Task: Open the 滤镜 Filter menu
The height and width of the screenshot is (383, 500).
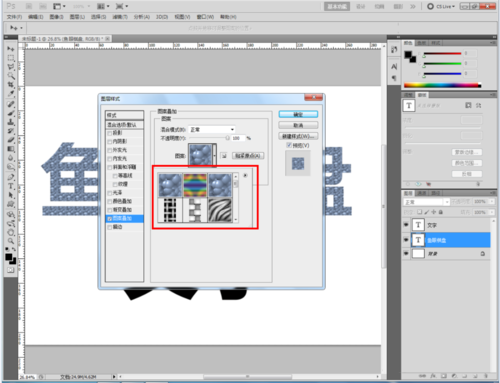Action: [120, 17]
